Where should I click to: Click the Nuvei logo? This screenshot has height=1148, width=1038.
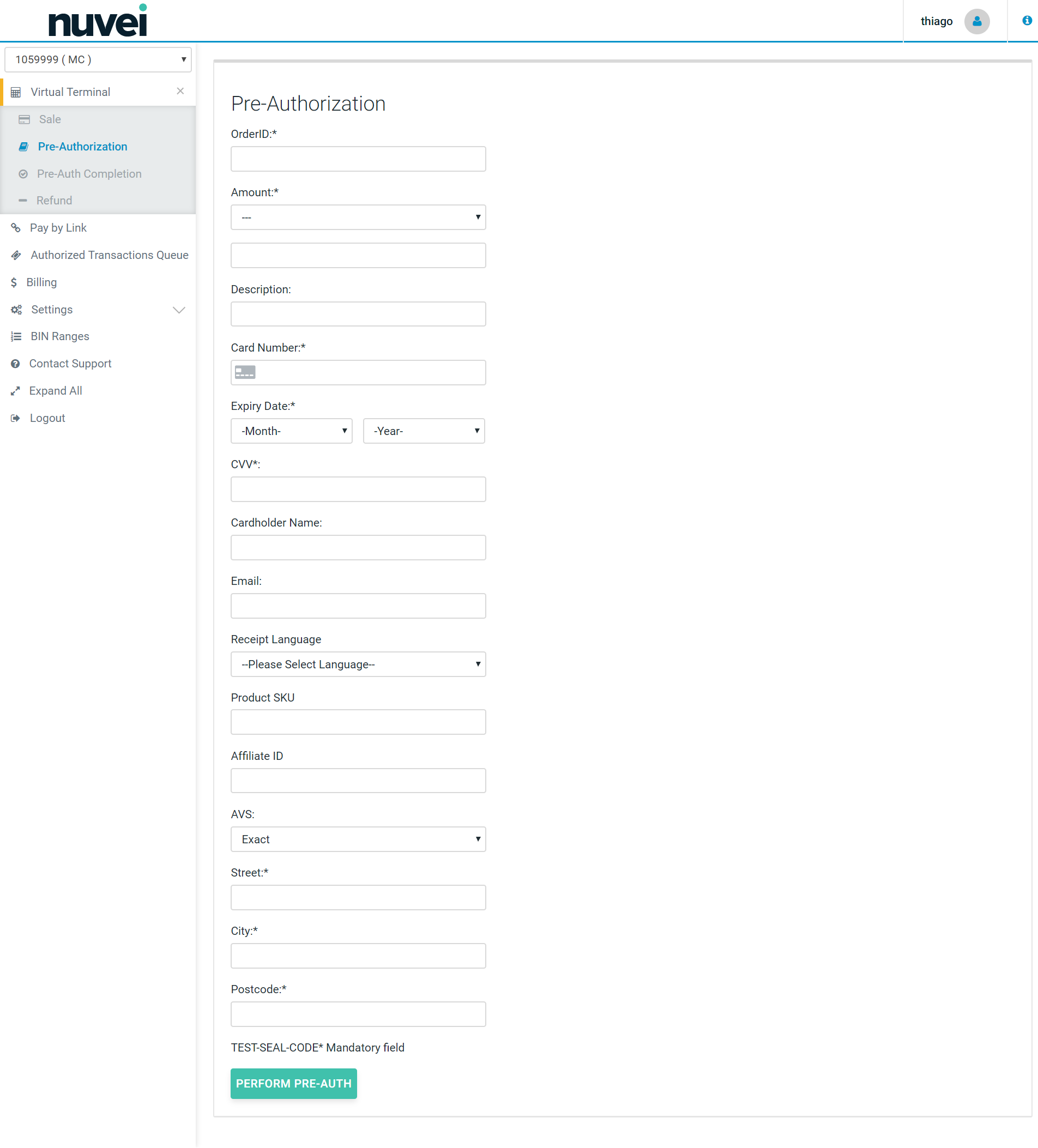point(98,21)
